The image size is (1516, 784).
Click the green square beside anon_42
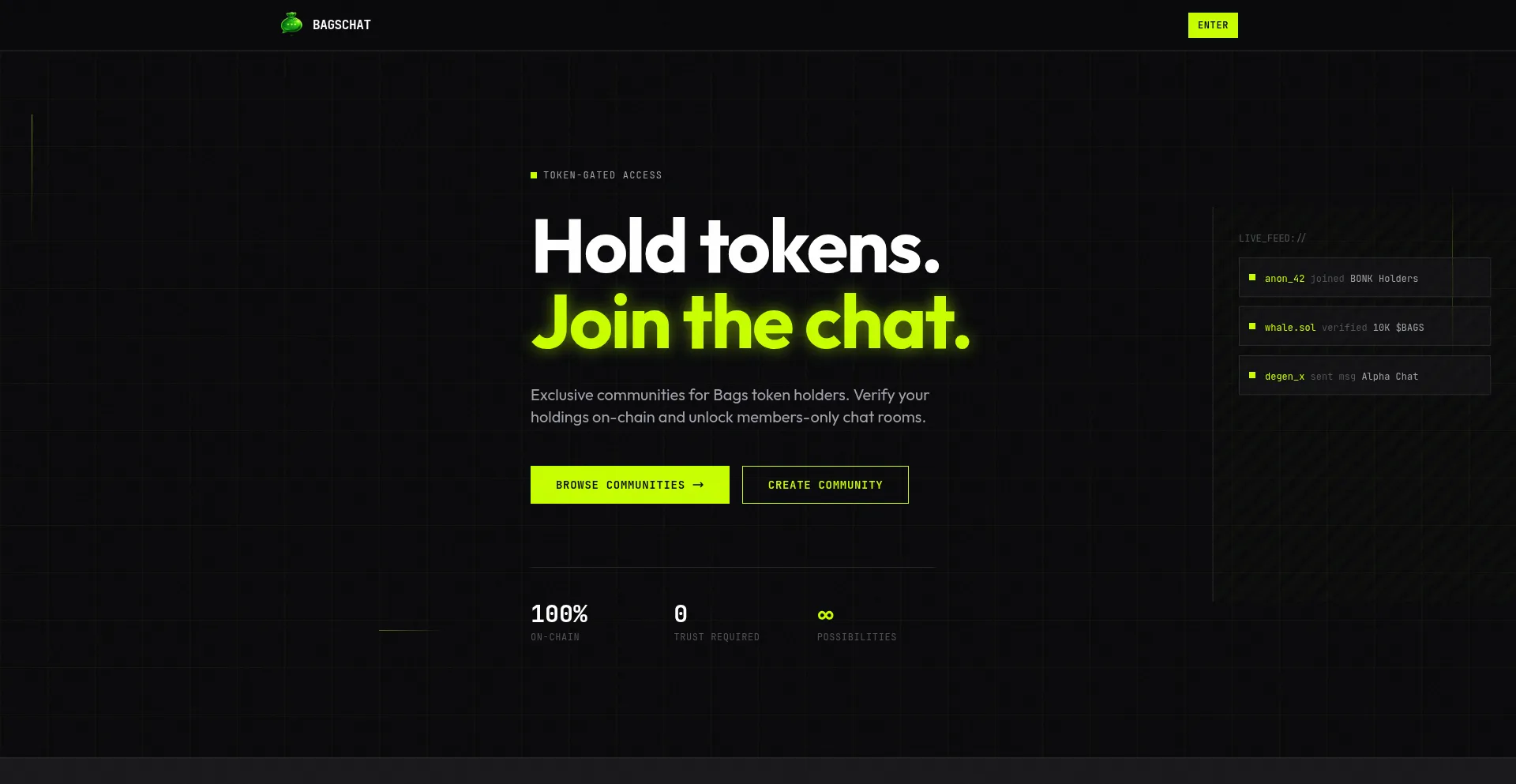[x=1252, y=277]
